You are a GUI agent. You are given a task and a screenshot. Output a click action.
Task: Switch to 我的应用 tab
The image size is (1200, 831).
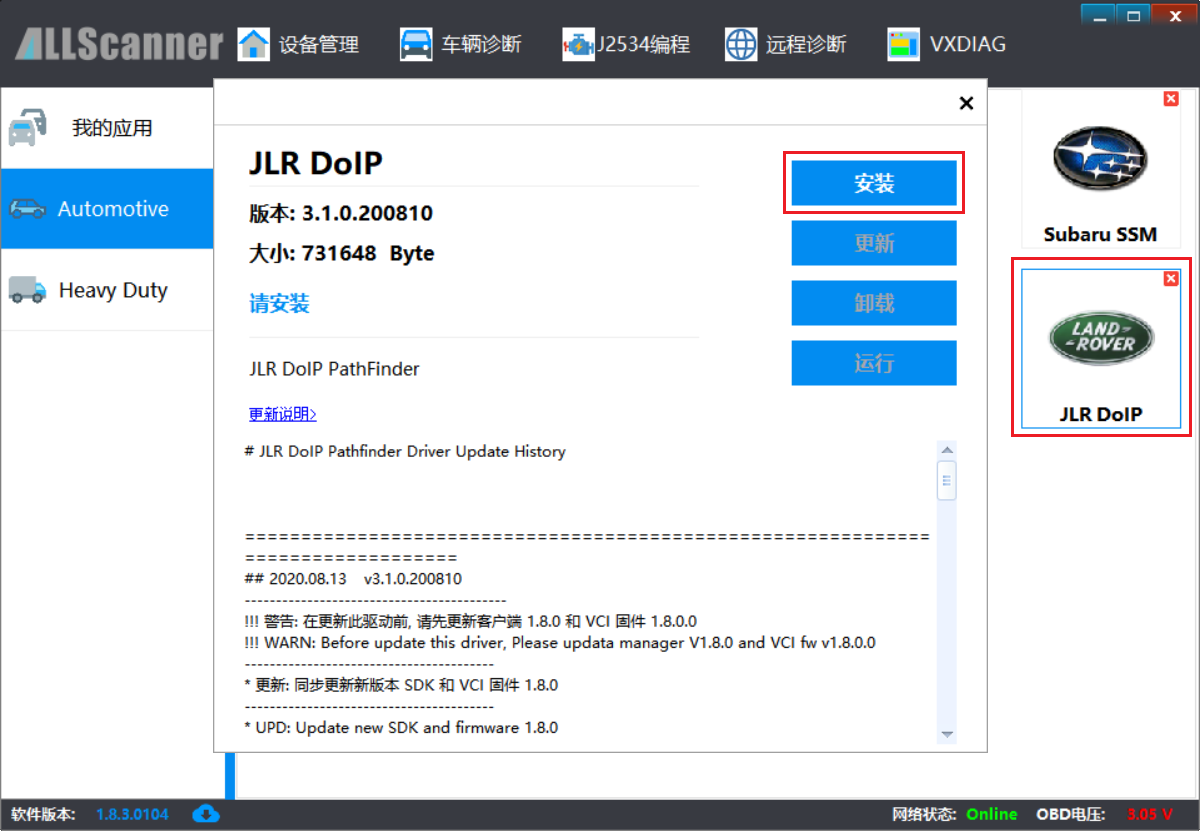[107, 128]
